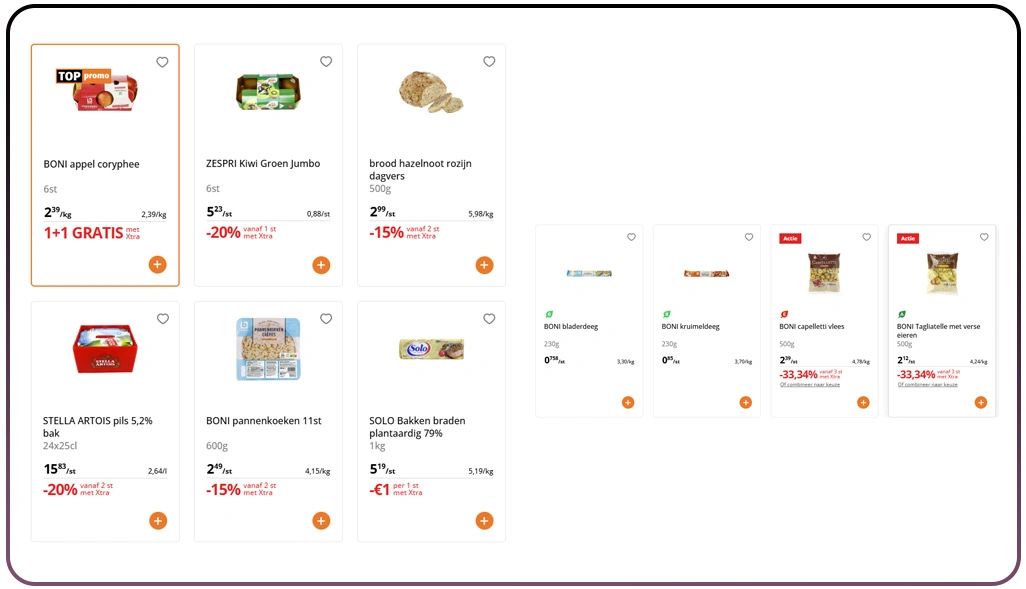The width and height of the screenshot is (1026, 589).
Task: Click the Actie badge on BONI capelletti vlees
Action: click(789, 238)
